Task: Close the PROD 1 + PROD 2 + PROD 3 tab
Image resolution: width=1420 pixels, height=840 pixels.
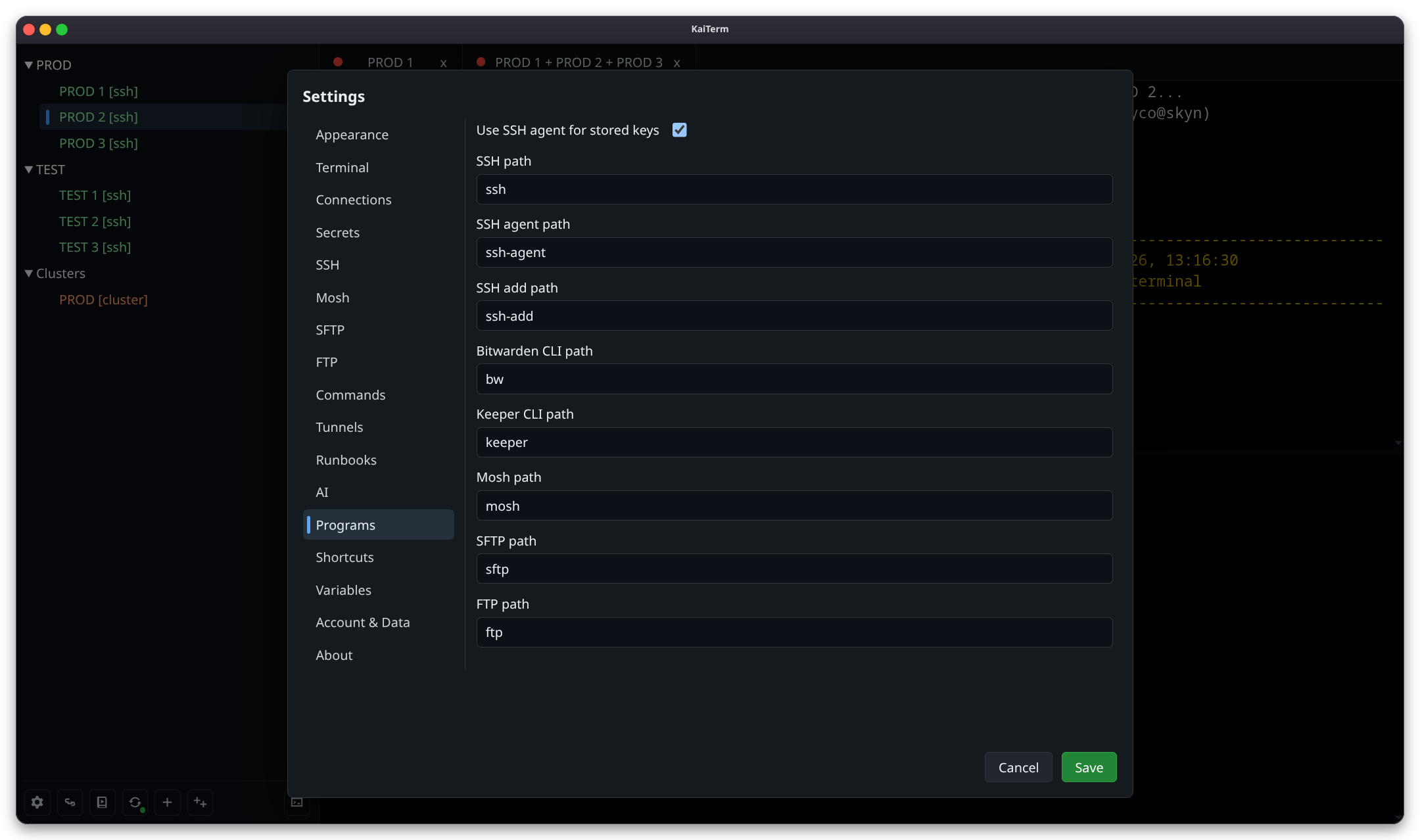Action: pos(676,63)
